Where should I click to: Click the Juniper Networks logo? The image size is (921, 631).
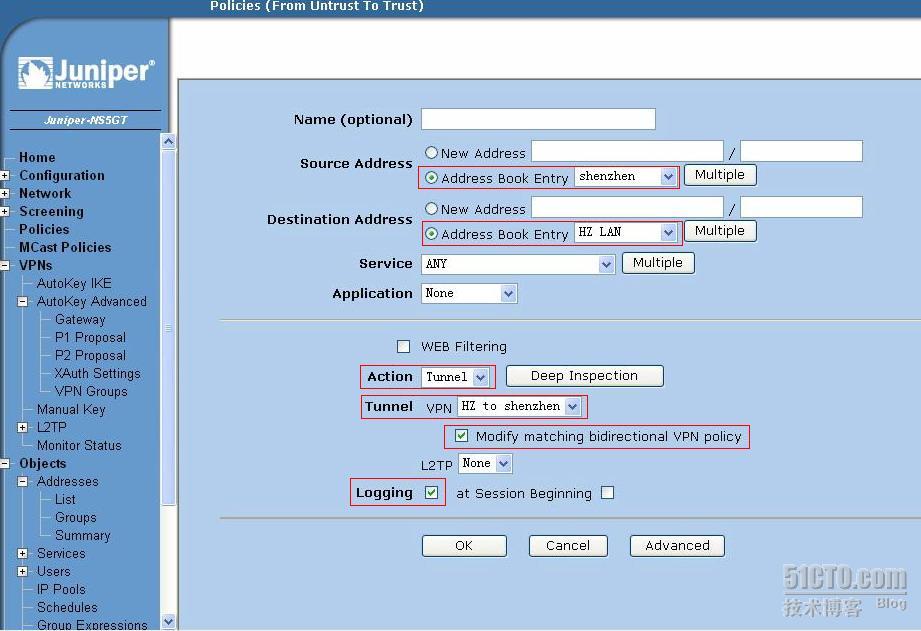pos(86,73)
